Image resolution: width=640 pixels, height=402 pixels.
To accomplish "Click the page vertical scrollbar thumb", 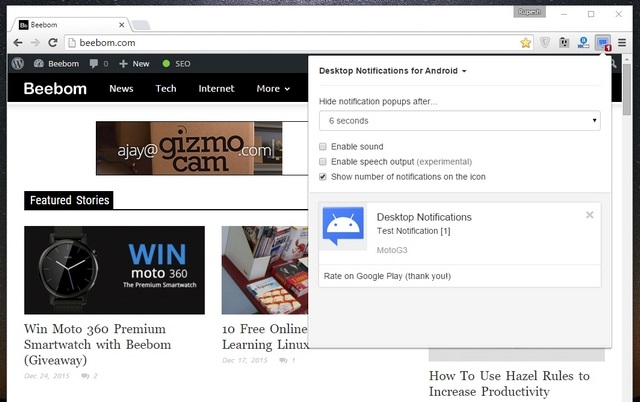I will point(627,89).
